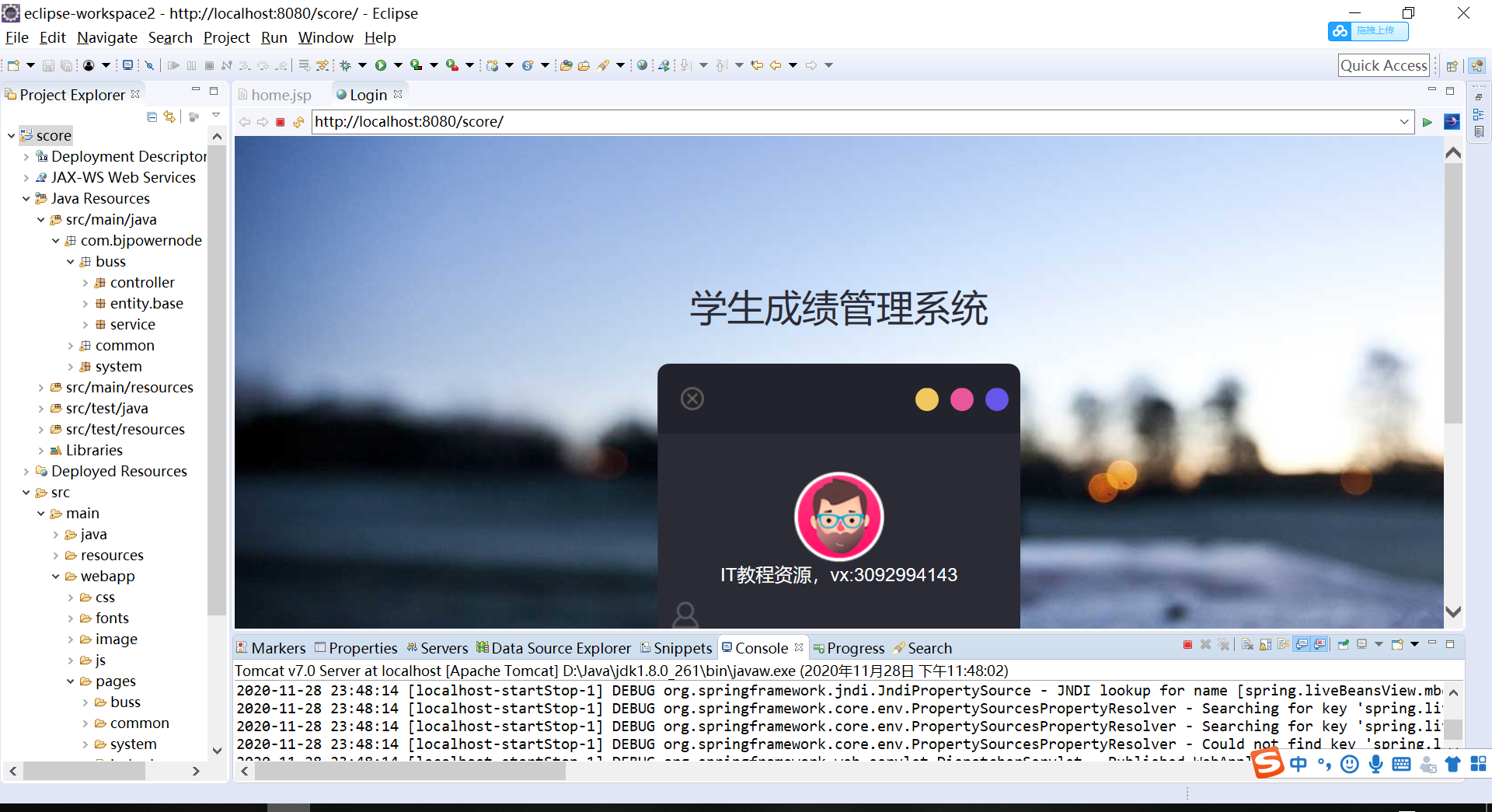1492x812 pixels.
Task: Click the green Run button in toolbar
Action: tap(381, 65)
